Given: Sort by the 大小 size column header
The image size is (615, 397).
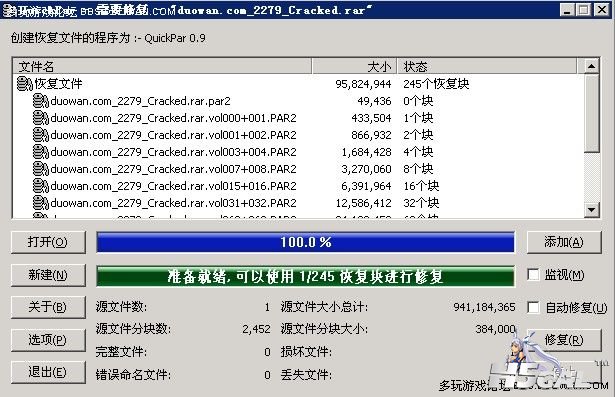Looking at the screenshot, I should [x=355, y=66].
